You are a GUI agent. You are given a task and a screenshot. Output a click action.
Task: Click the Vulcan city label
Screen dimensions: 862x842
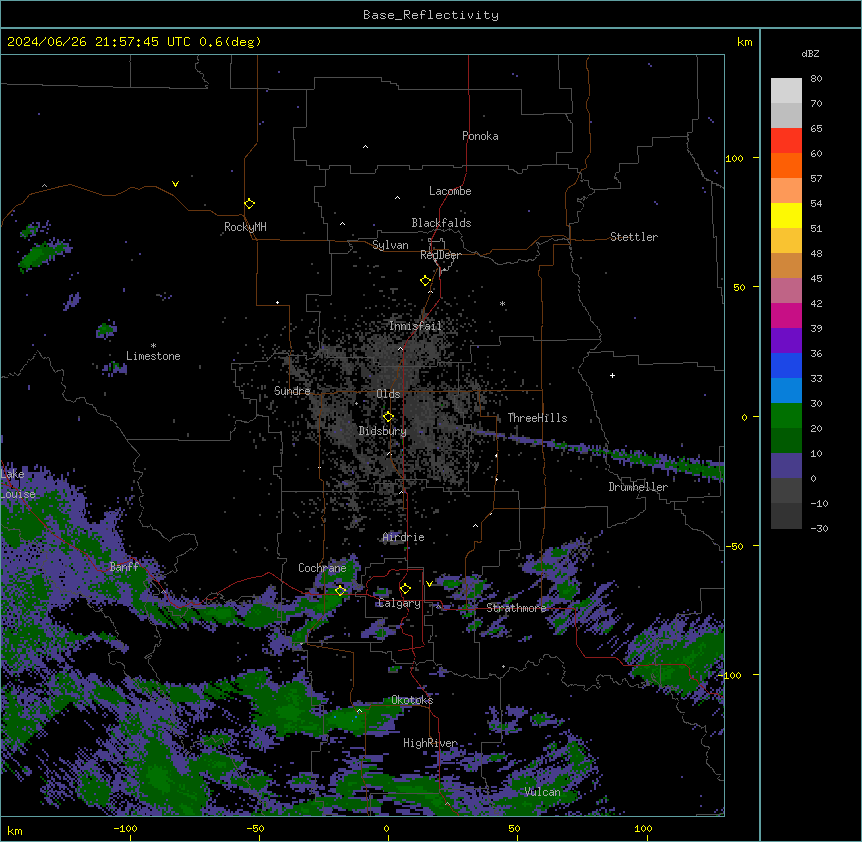(x=542, y=792)
